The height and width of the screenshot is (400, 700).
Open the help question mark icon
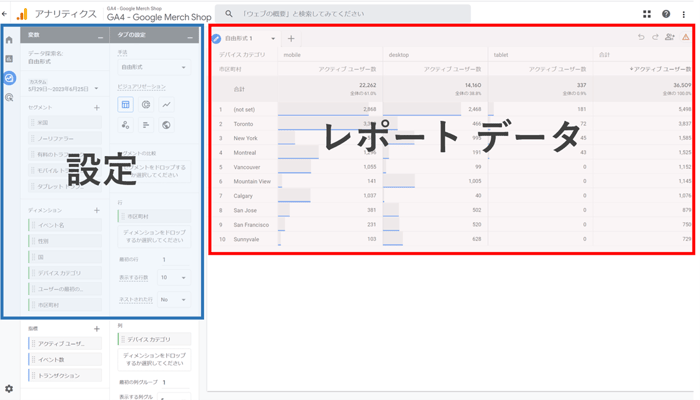666,14
